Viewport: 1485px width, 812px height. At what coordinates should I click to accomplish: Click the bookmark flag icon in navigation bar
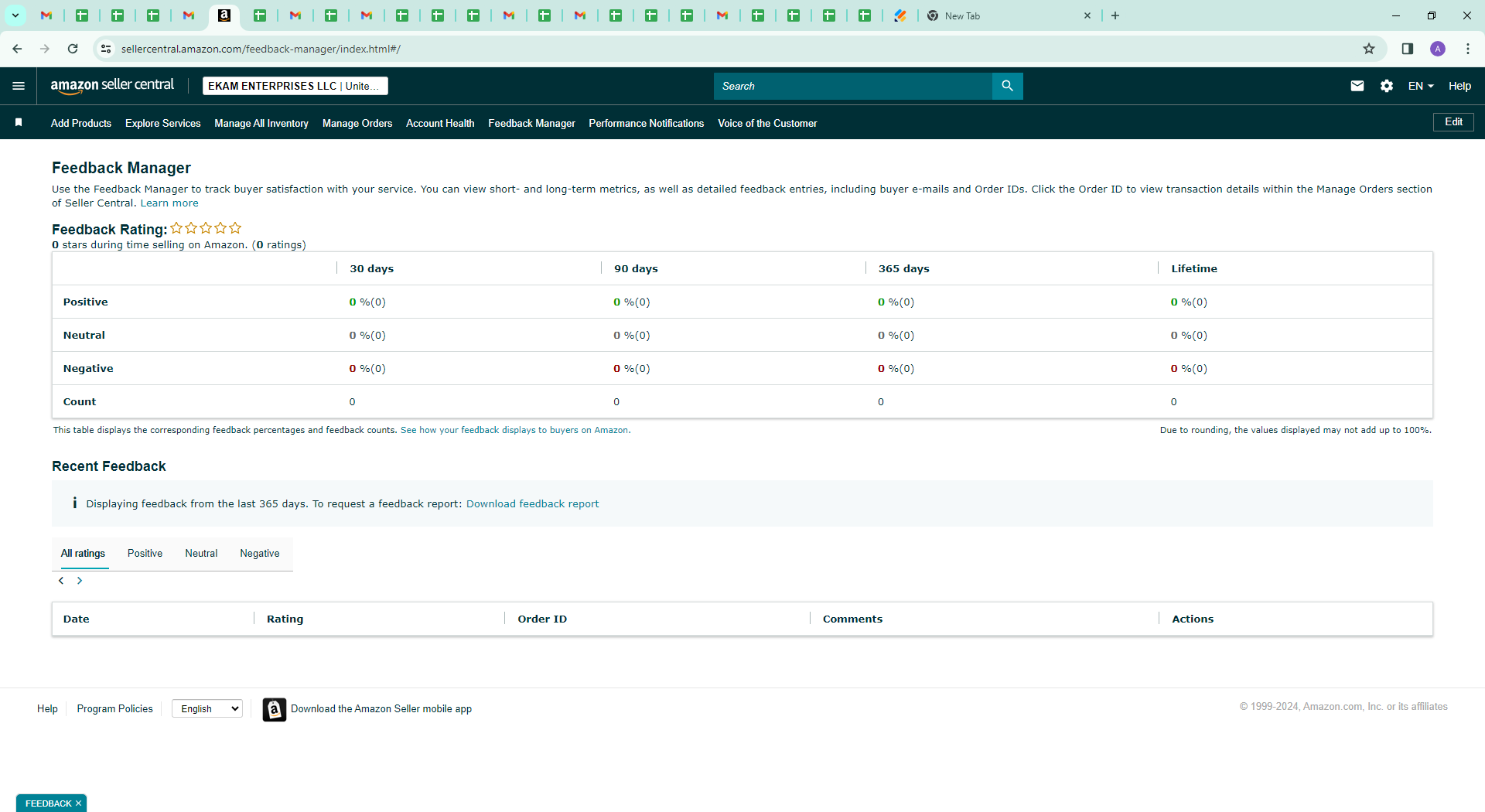coord(19,123)
